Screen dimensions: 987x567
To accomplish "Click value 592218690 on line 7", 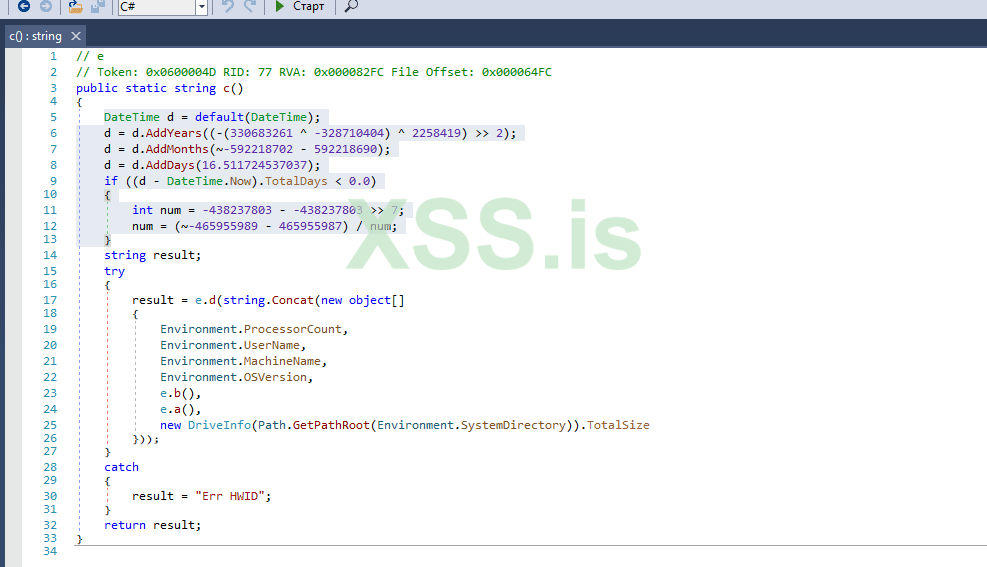I will click(346, 149).
